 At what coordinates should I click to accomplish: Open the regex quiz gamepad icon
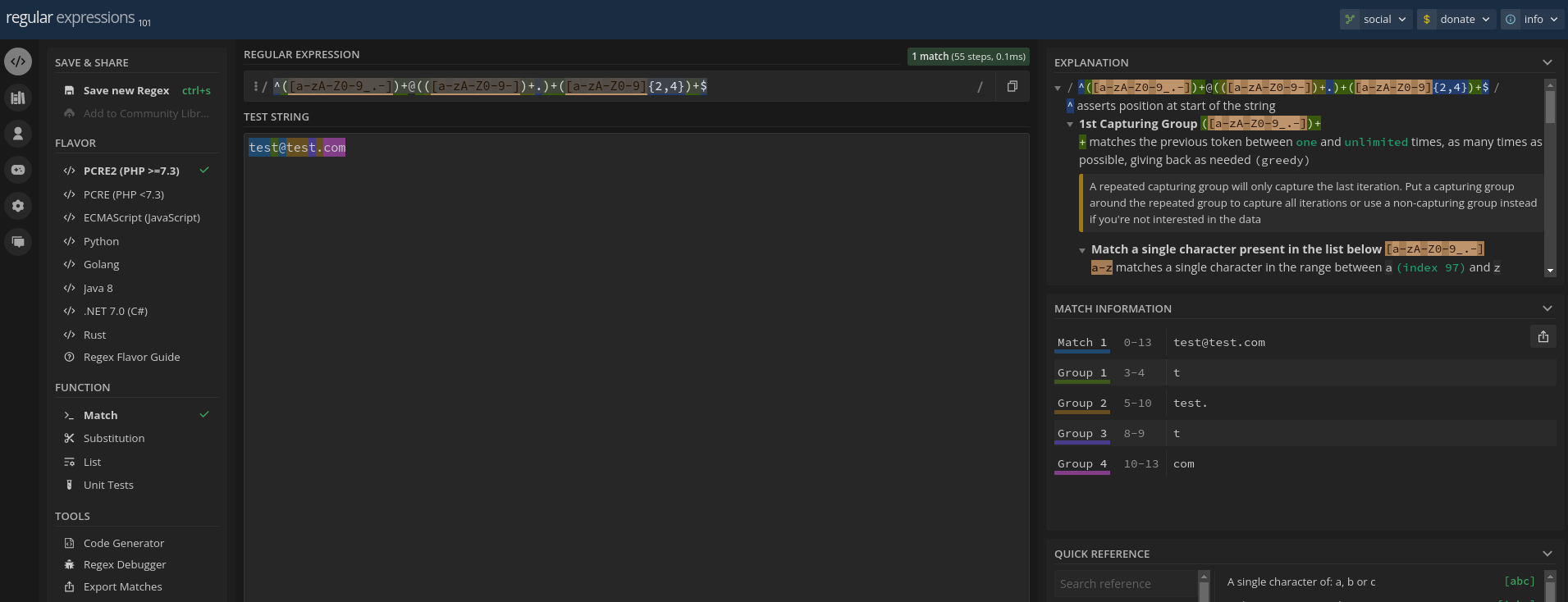(18, 170)
